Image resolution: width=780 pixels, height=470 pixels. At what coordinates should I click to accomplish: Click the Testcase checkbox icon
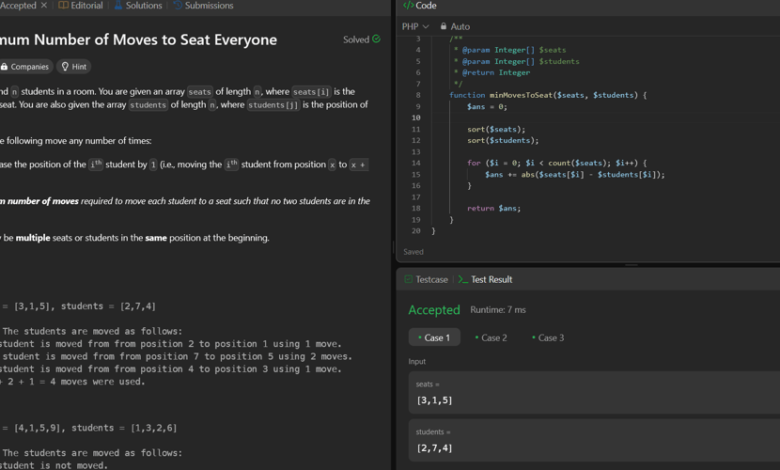pyautogui.click(x=408, y=279)
